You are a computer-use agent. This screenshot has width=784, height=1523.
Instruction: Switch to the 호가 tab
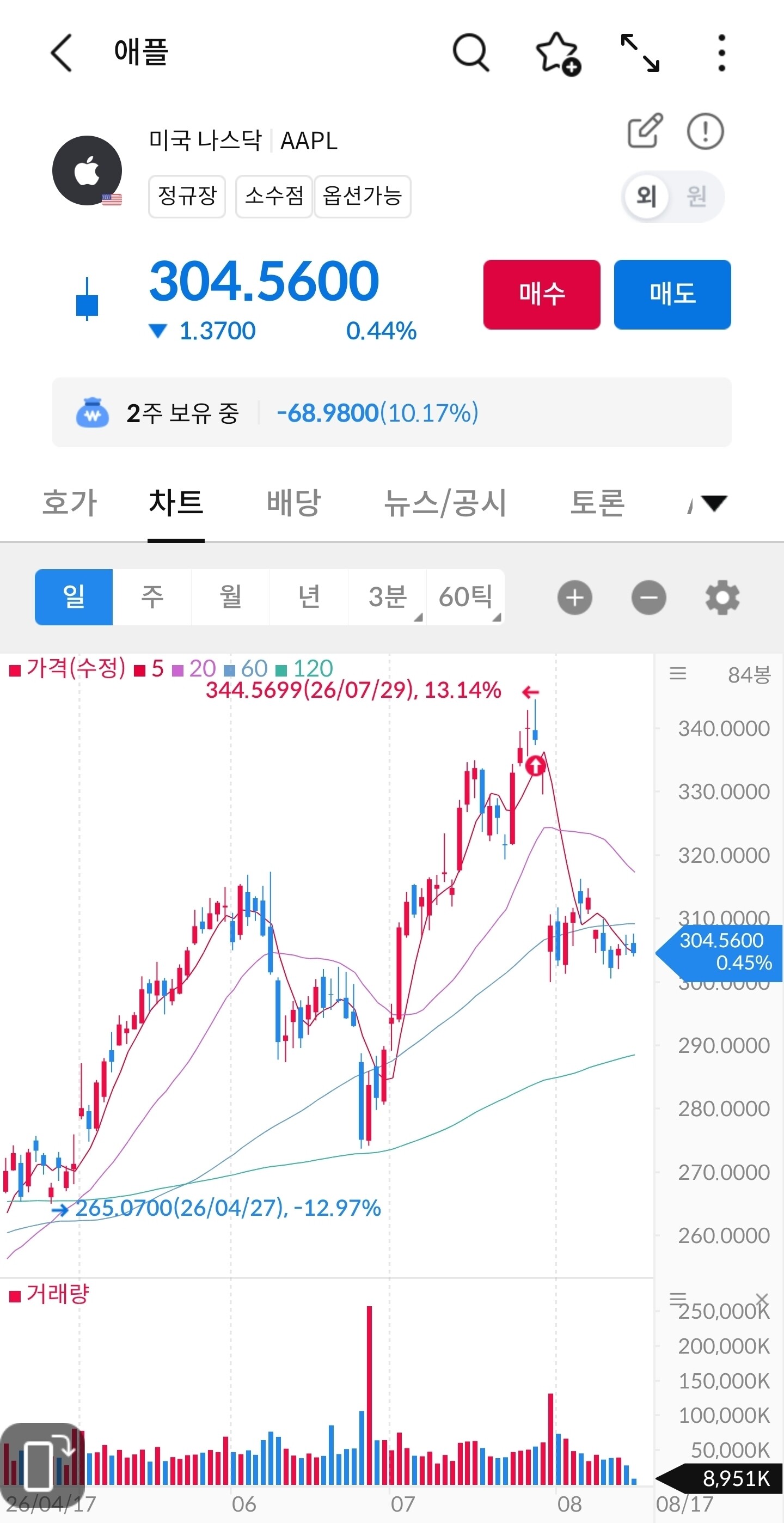tap(69, 503)
